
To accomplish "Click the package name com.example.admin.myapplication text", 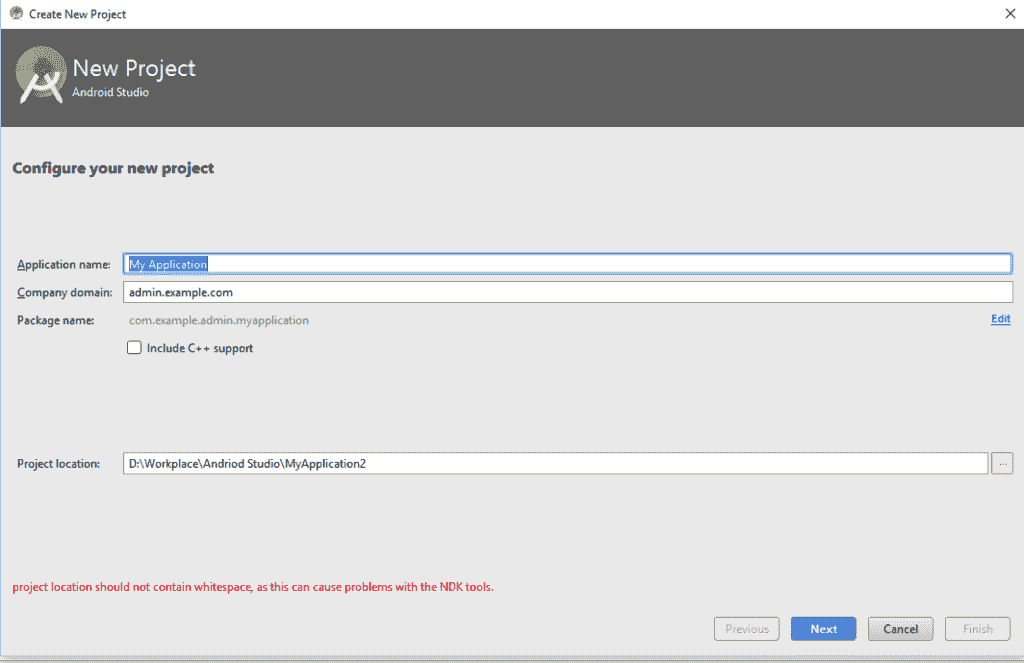I will (219, 320).
